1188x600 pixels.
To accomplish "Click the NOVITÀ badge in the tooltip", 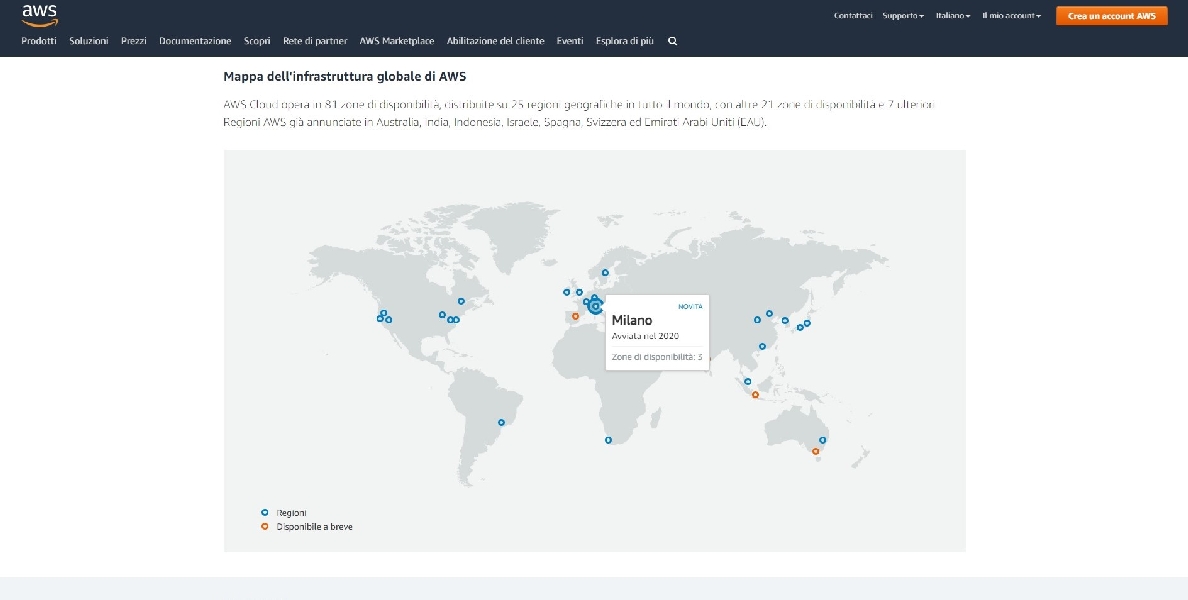I will [x=690, y=307].
